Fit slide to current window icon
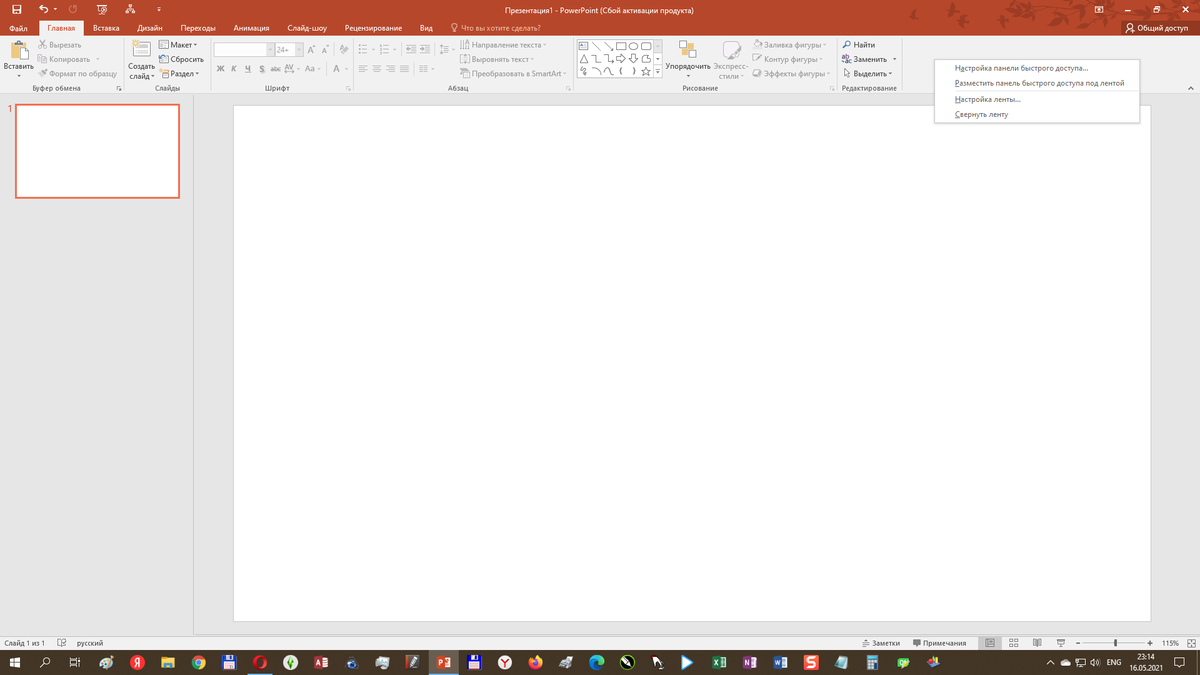Viewport: 1200px width, 675px height. tap(1191, 643)
